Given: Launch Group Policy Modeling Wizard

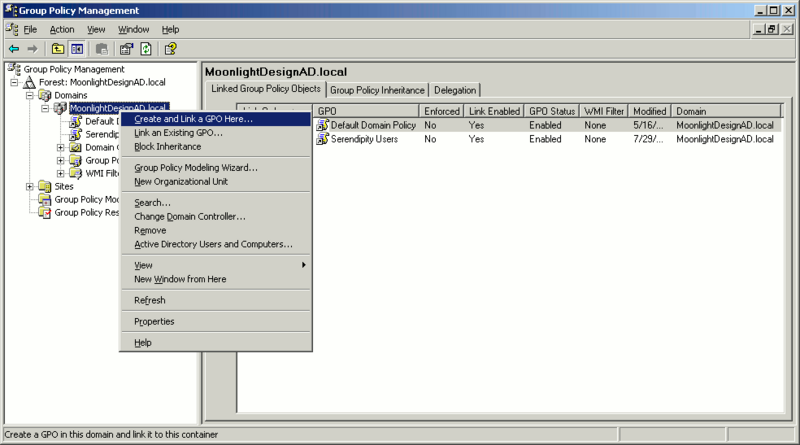Looking at the screenshot, I should [216, 167].
